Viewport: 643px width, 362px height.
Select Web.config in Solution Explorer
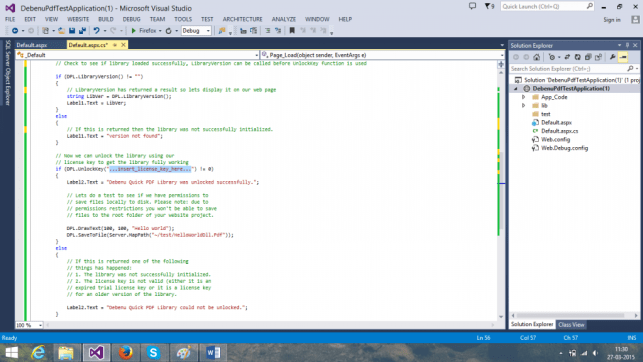tap(555, 140)
